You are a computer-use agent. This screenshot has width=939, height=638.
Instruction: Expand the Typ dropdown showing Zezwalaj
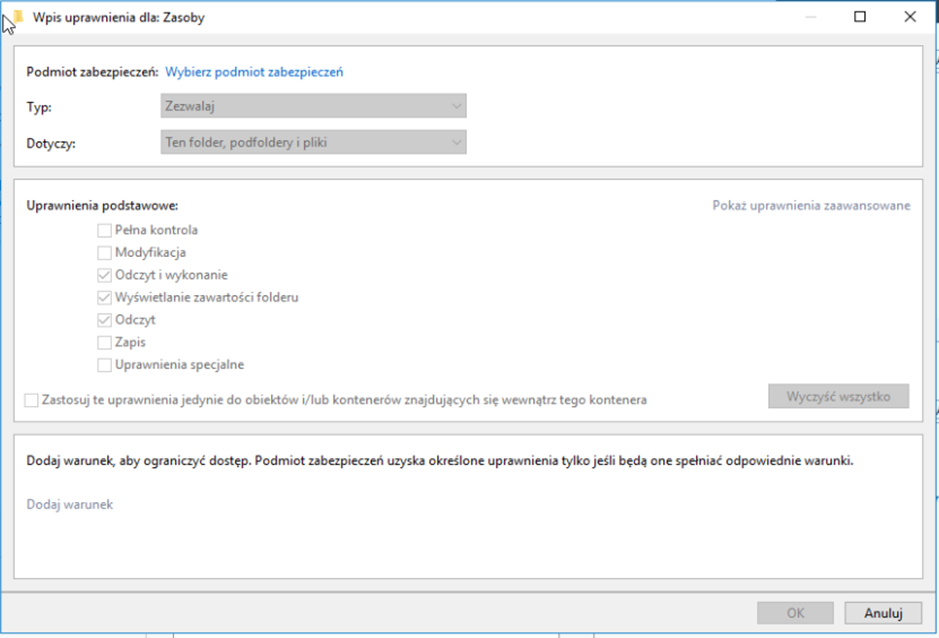click(x=313, y=106)
